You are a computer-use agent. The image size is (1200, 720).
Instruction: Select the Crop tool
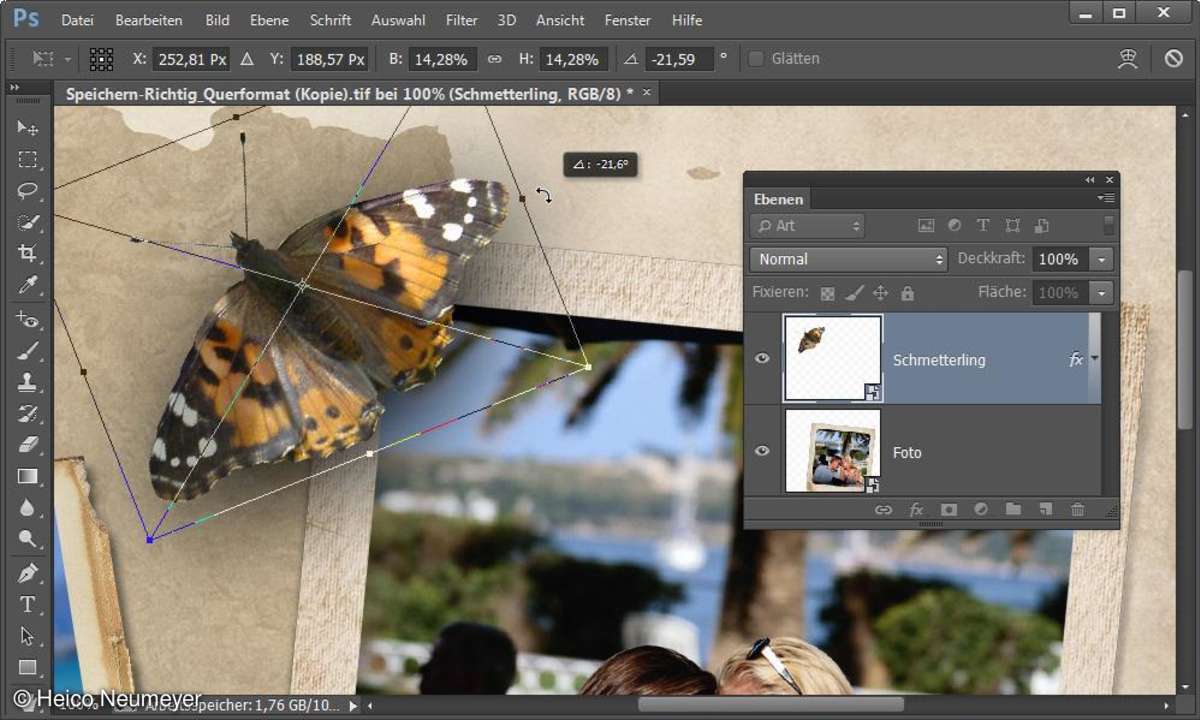click(27, 253)
